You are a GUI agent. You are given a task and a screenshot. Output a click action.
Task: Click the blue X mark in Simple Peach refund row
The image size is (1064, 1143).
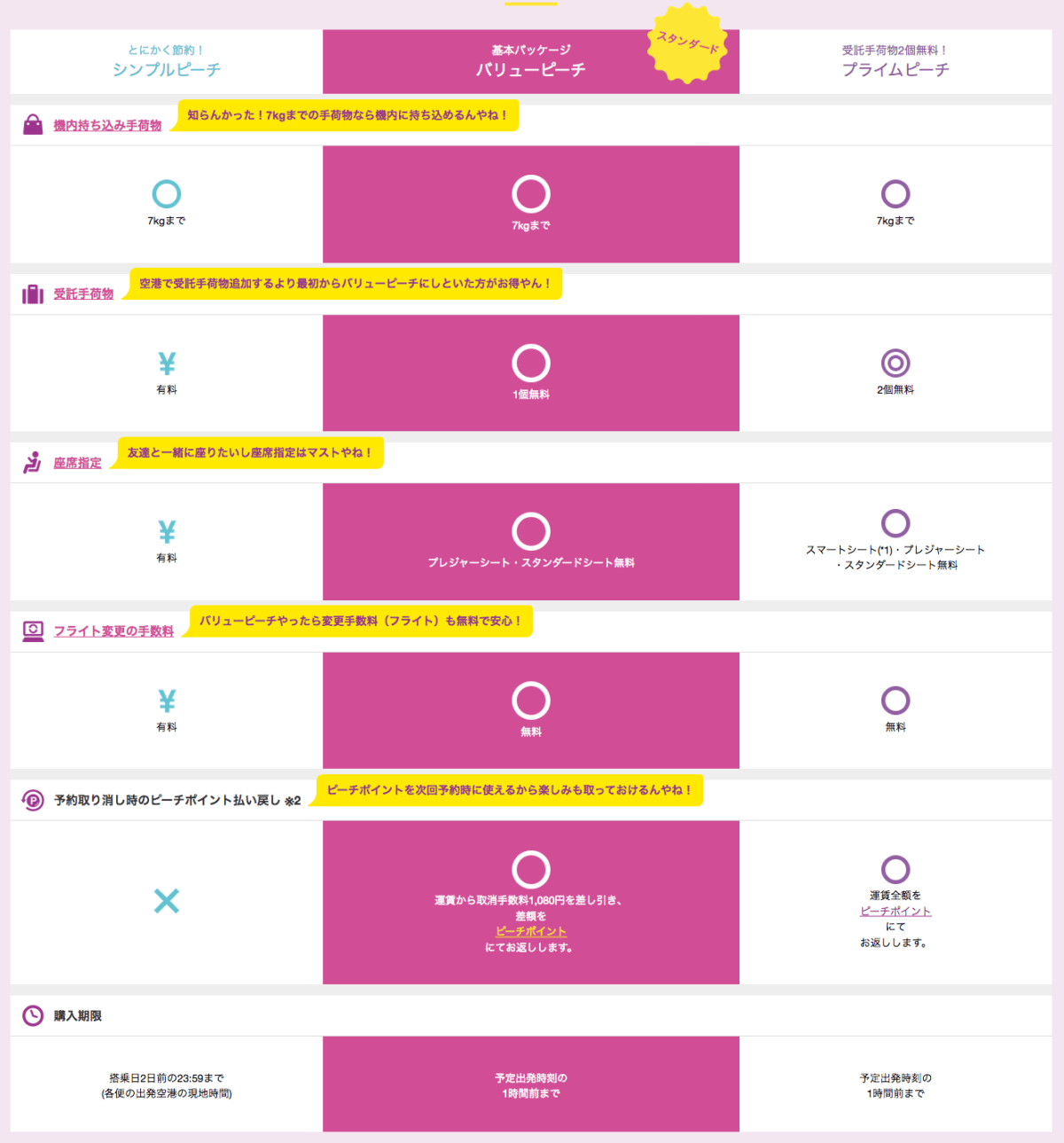[167, 901]
